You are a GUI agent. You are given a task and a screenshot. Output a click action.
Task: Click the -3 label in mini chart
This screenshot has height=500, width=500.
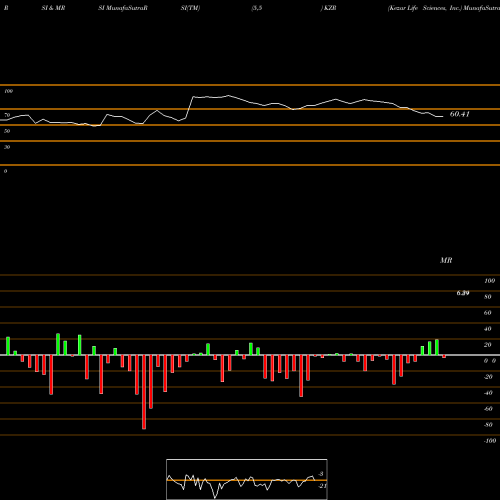click(321, 474)
